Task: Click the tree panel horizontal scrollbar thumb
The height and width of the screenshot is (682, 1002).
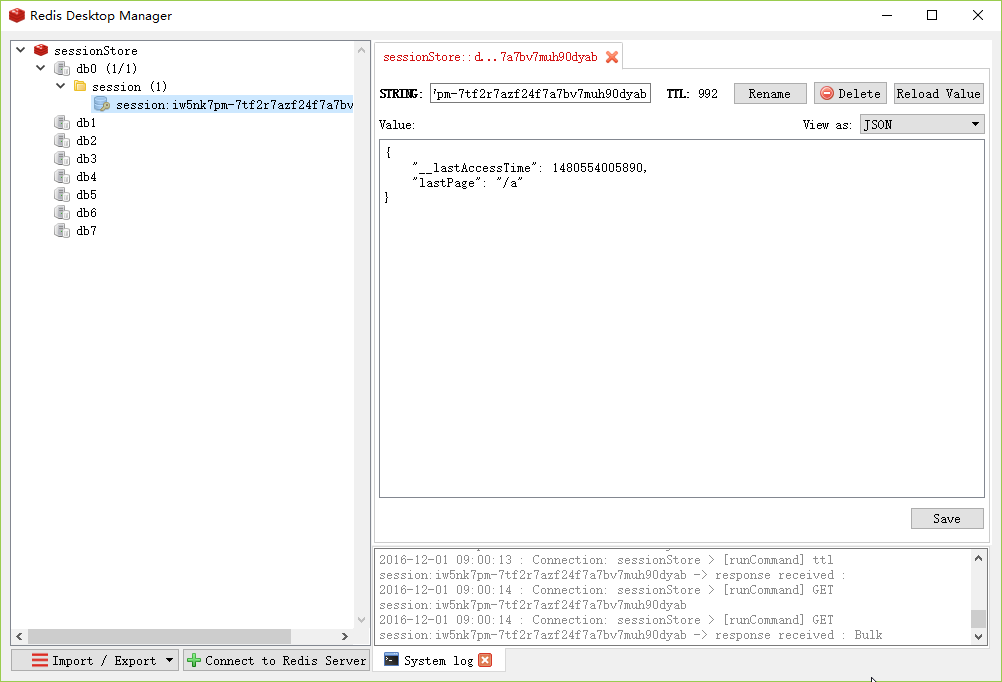Action: [x=159, y=637]
